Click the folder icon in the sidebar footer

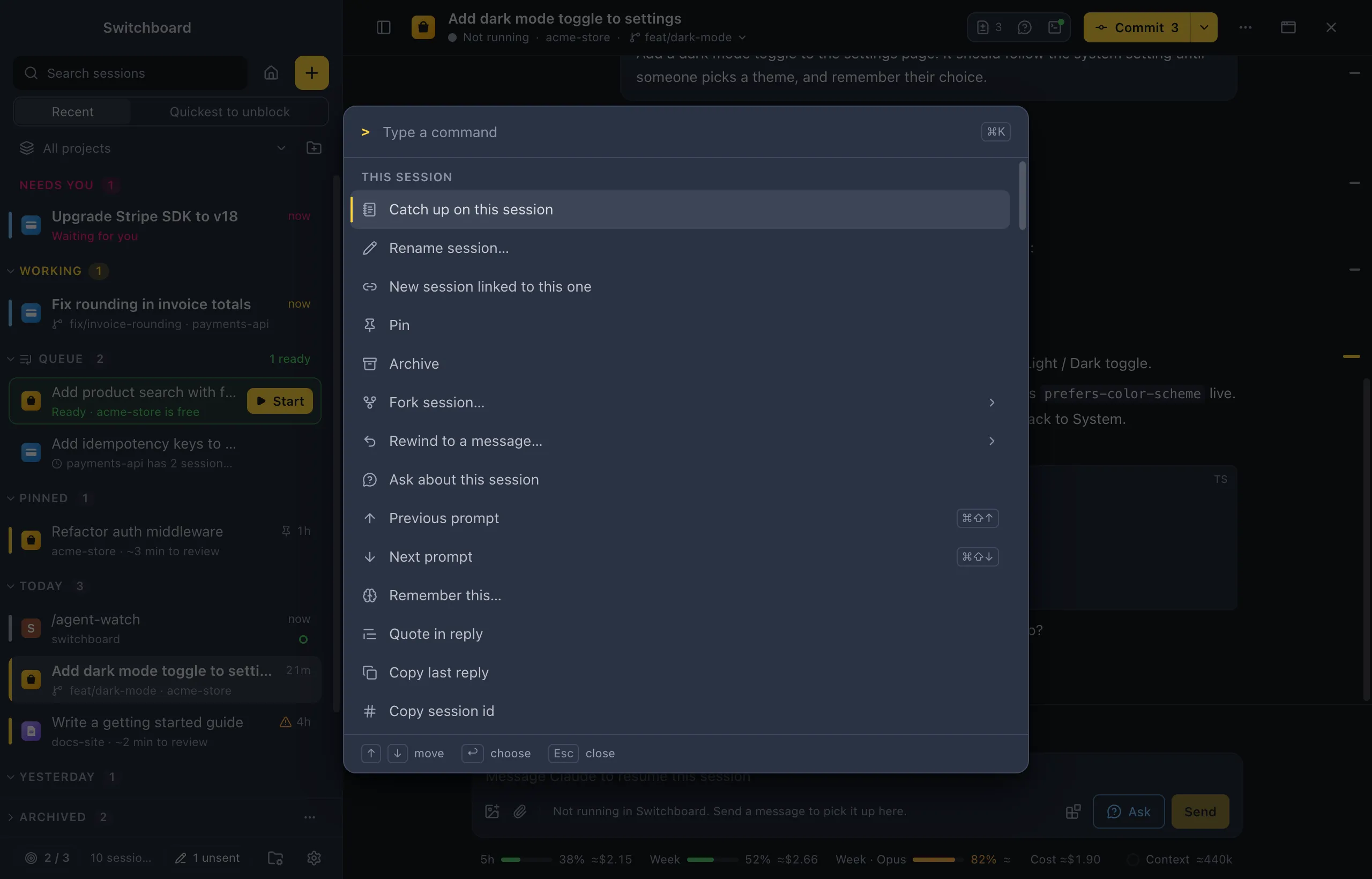coord(275,858)
